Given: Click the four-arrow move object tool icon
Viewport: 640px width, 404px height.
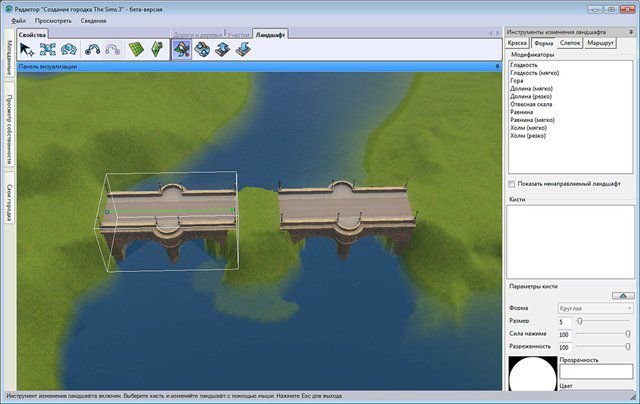Looking at the screenshot, I should tap(48, 49).
